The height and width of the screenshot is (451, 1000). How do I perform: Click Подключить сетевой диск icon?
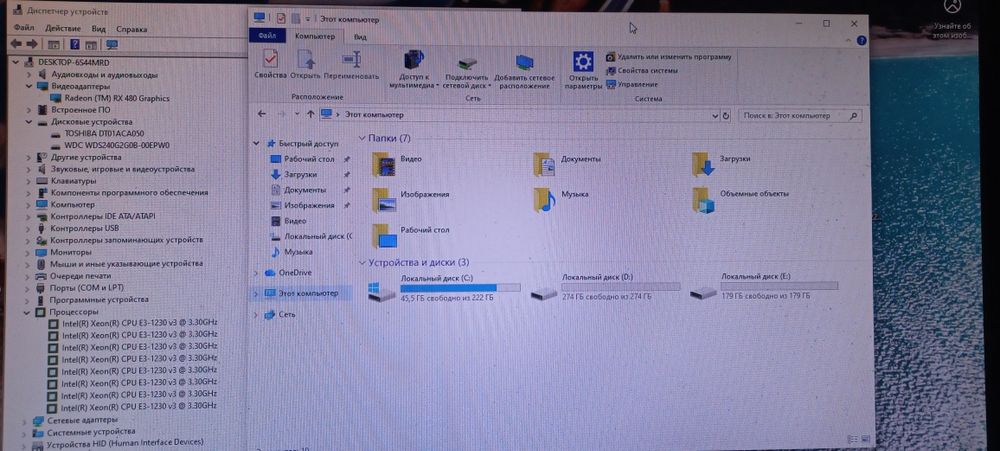[466, 71]
